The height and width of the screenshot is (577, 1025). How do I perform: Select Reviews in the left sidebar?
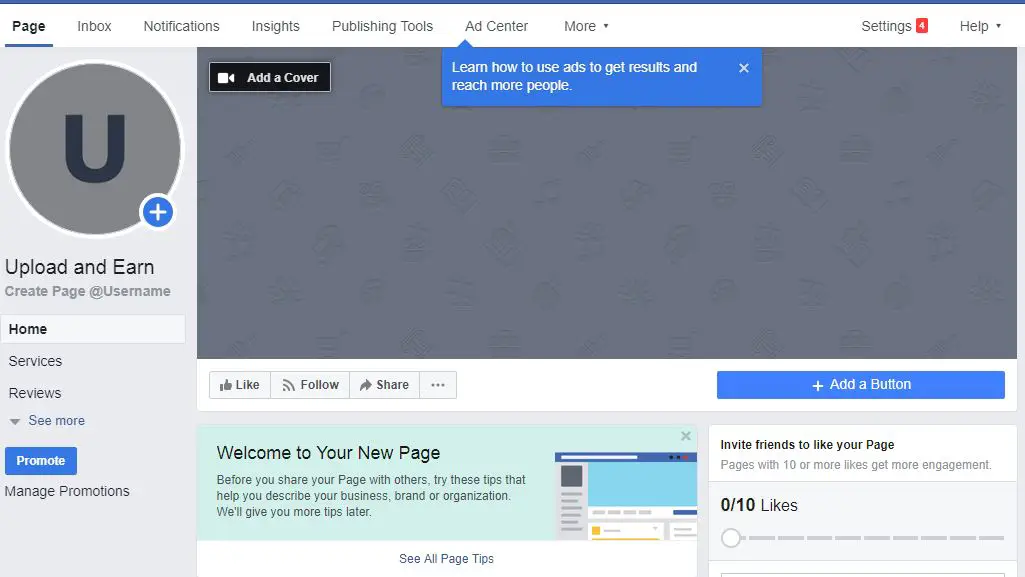click(x=35, y=393)
